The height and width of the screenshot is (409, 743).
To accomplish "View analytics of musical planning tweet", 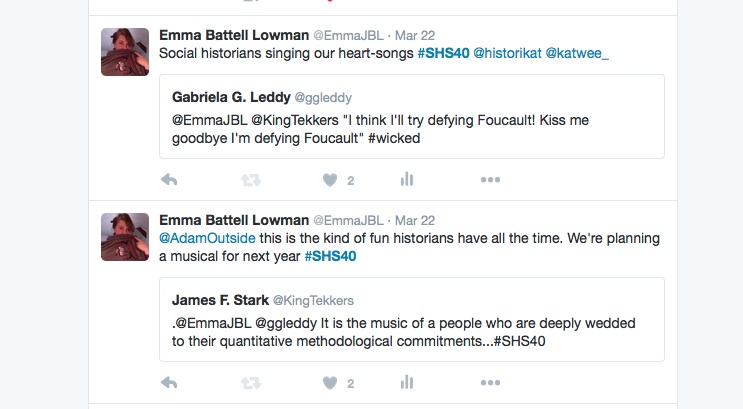I will click(407, 382).
